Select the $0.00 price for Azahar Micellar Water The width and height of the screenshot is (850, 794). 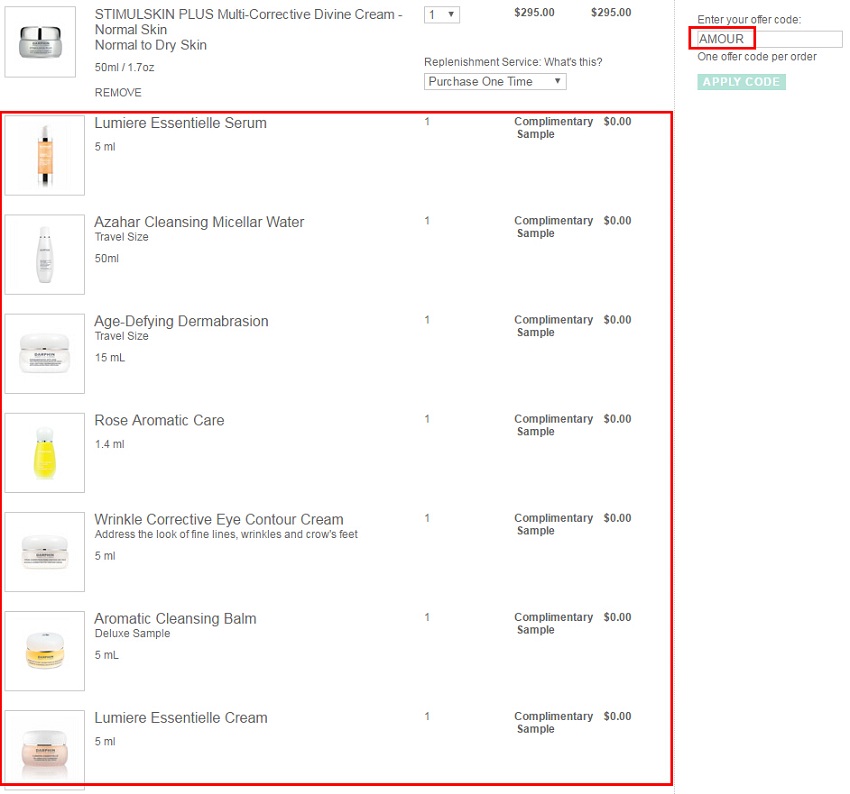click(617, 221)
